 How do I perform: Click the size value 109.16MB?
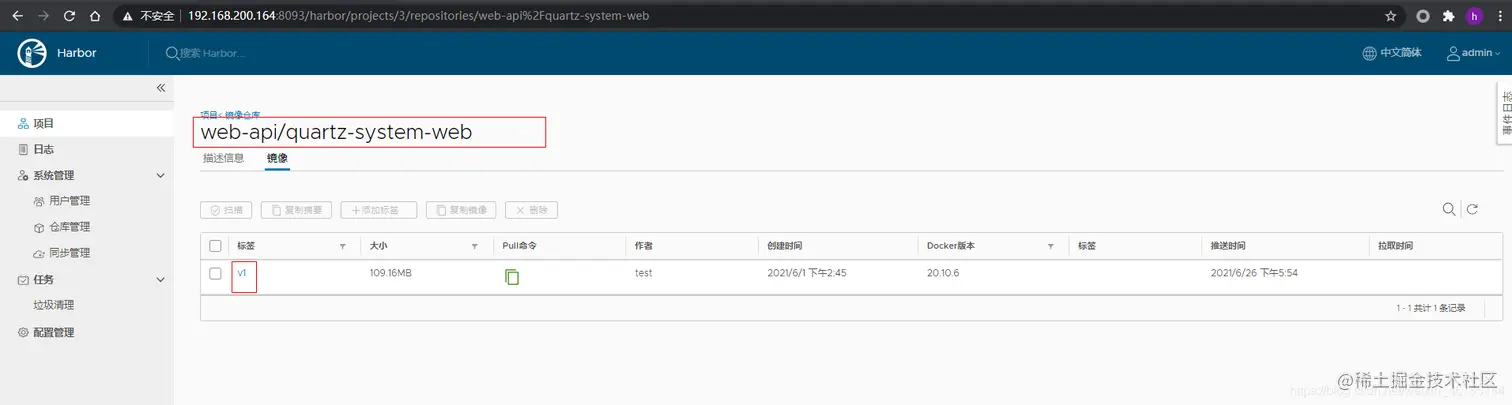pos(392,273)
